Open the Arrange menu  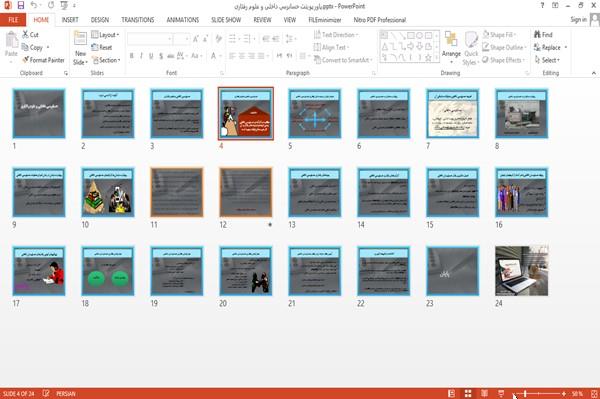451,48
